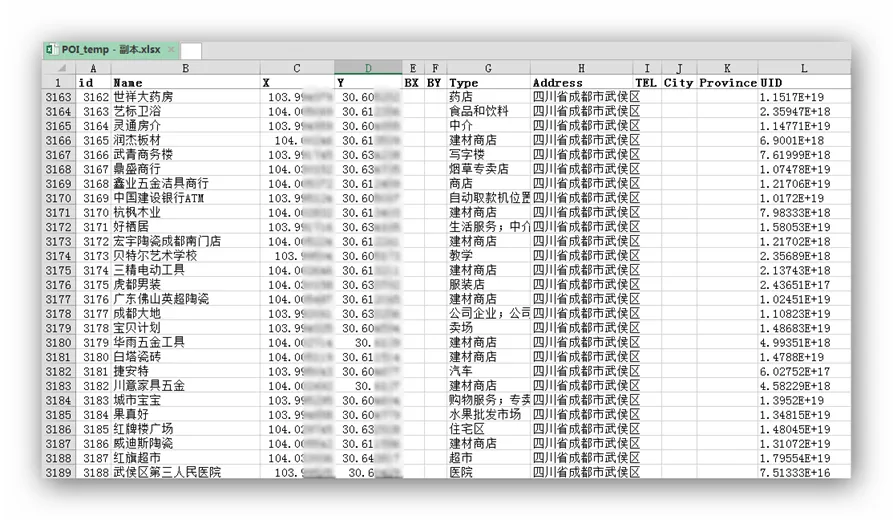Viewport: 893px width, 520px height.
Task: Click the id cell 3175
Action: pyautogui.click(x=93, y=285)
